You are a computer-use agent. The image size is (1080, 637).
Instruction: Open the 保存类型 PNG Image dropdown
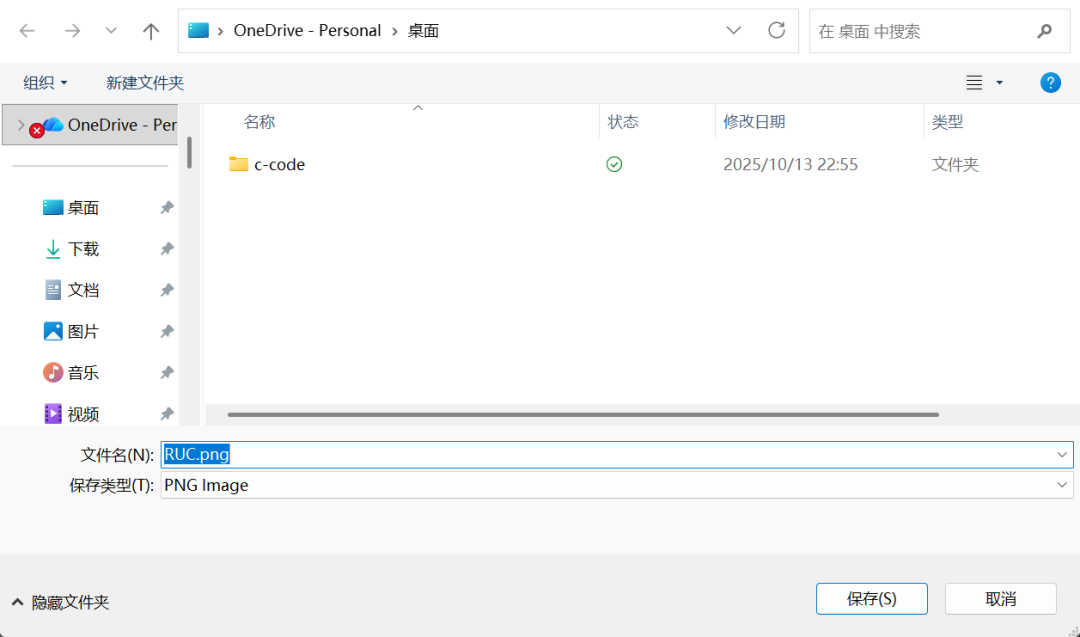tap(615, 485)
